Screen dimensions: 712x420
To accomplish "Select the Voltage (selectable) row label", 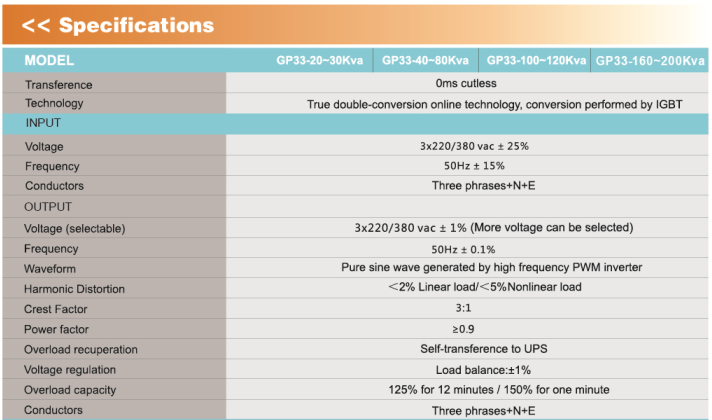I will (x=74, y=228).
